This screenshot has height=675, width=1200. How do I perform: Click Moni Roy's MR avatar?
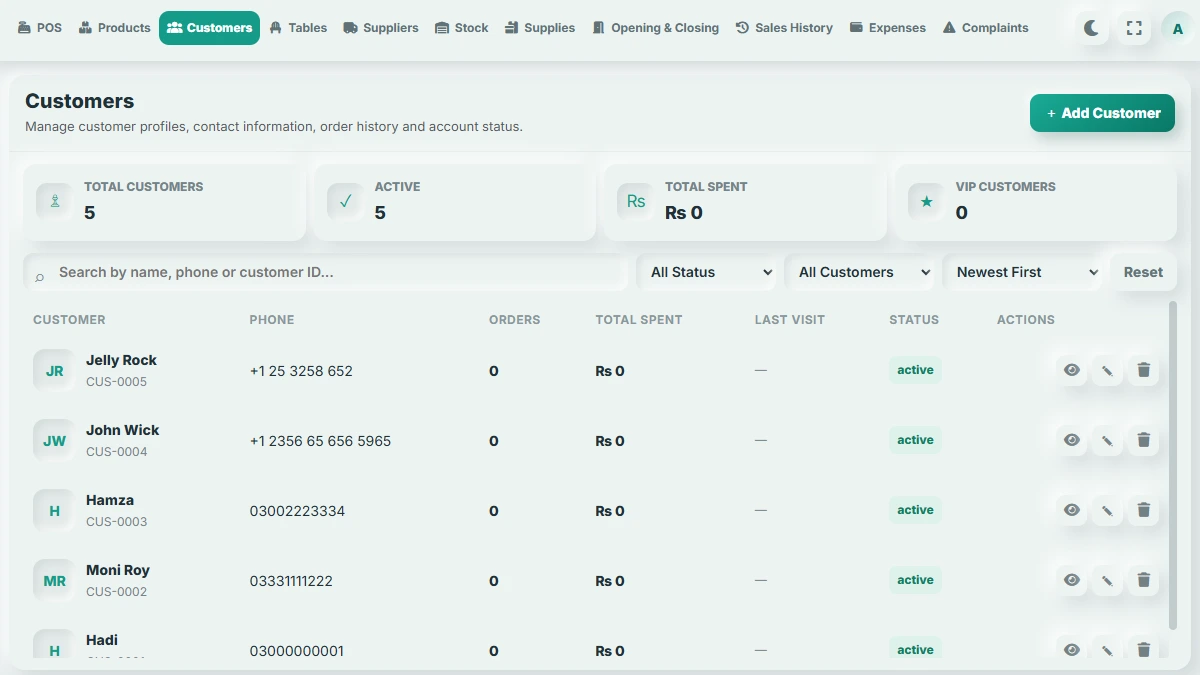(54, 580)
